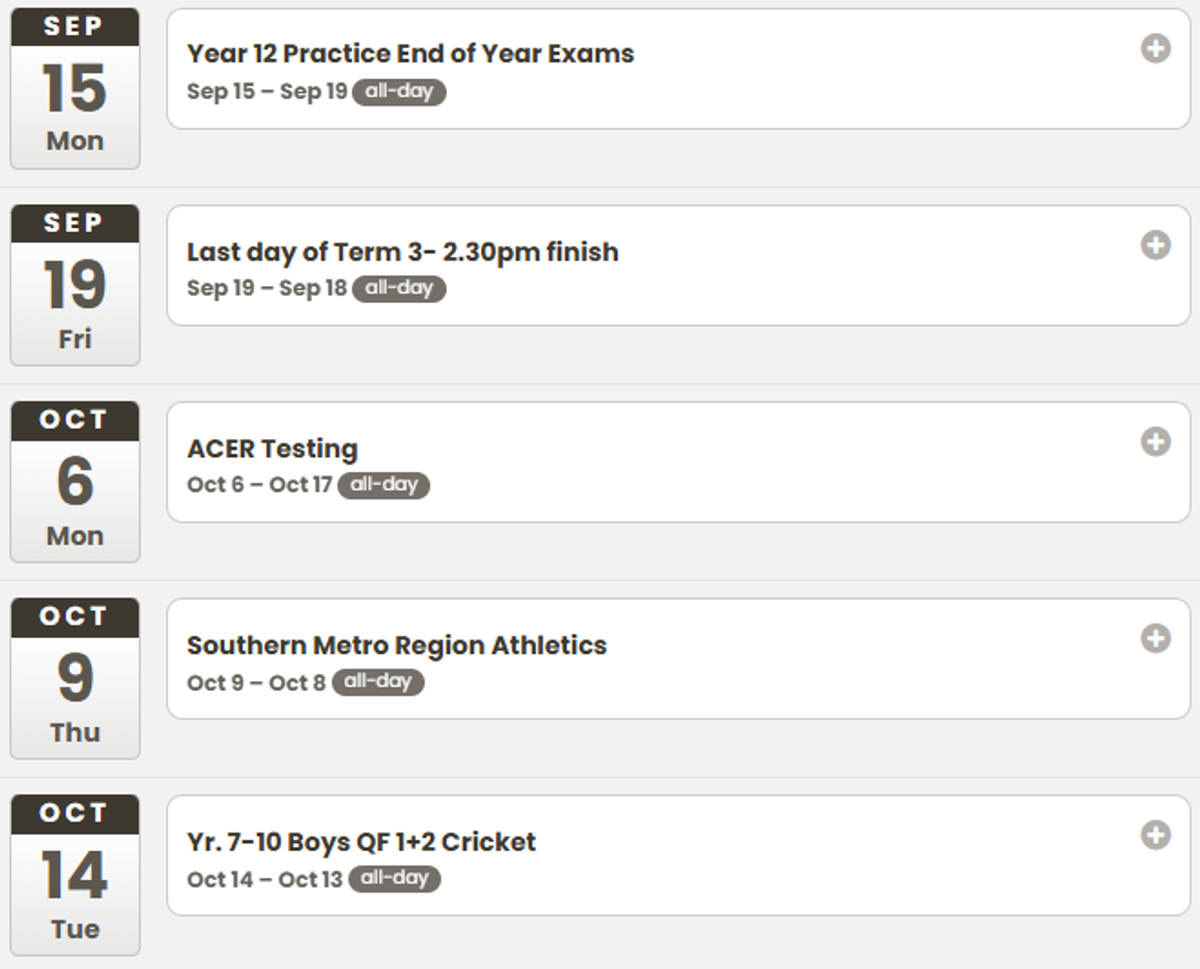The image size is (1200, 969).
Task: Click the Oct 6 – Oct 17 date range
Action: (259, 485)
